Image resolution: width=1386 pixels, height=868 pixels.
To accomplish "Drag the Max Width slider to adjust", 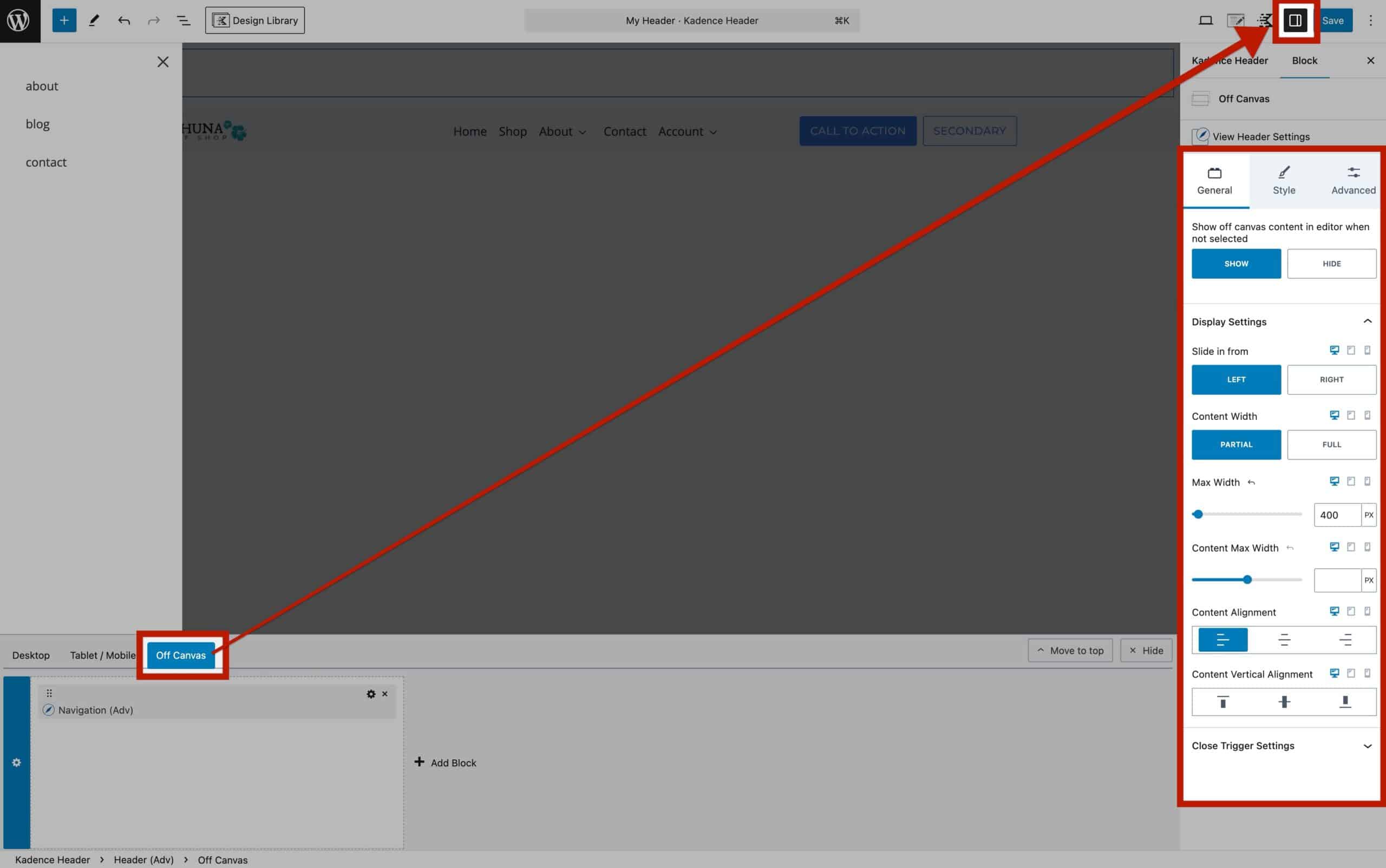I will click(x=1198, y=513).
